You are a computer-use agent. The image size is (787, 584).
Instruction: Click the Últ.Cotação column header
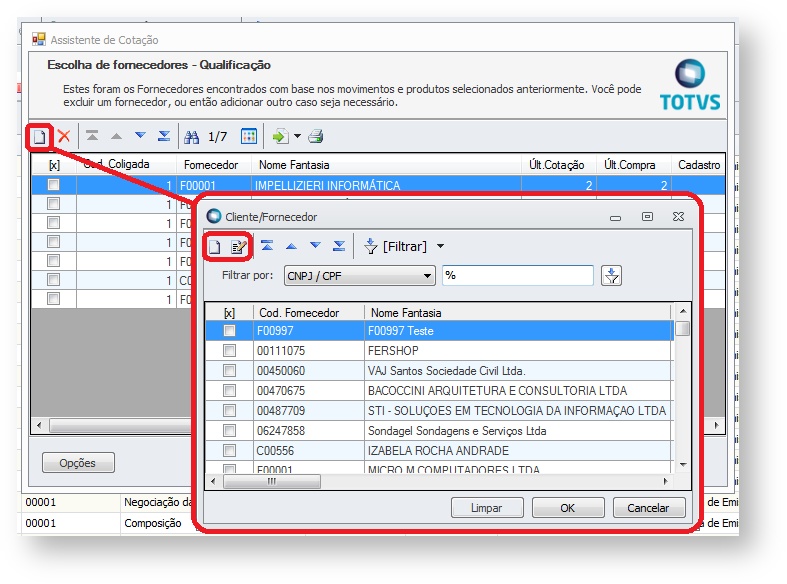[559, 165]
